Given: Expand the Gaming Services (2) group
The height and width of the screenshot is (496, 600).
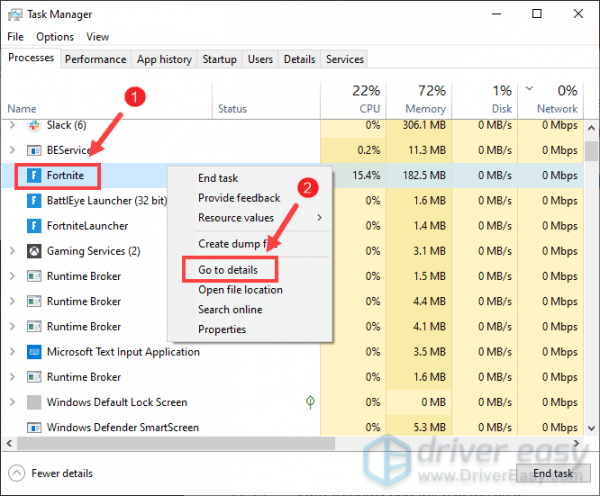Looking at the screenshot, I should (12, 251).
